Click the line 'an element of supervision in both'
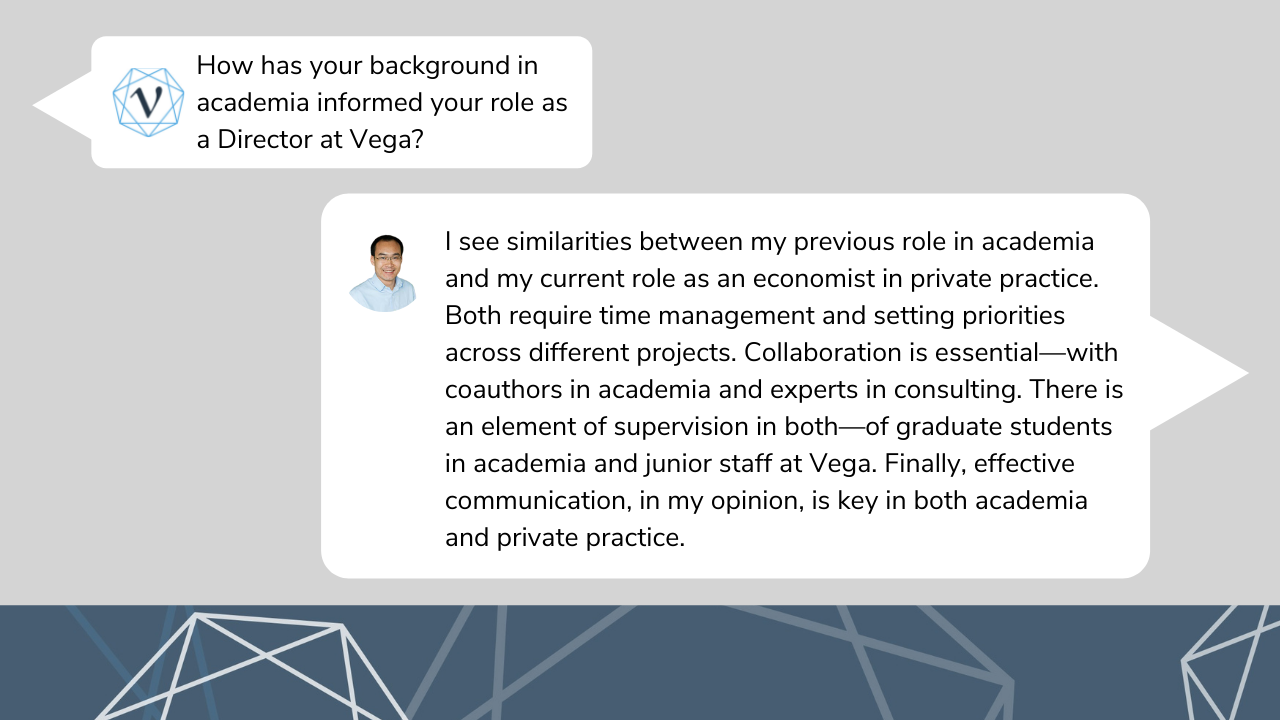Viewport: 1280px width, 720px height. [640, 427]
